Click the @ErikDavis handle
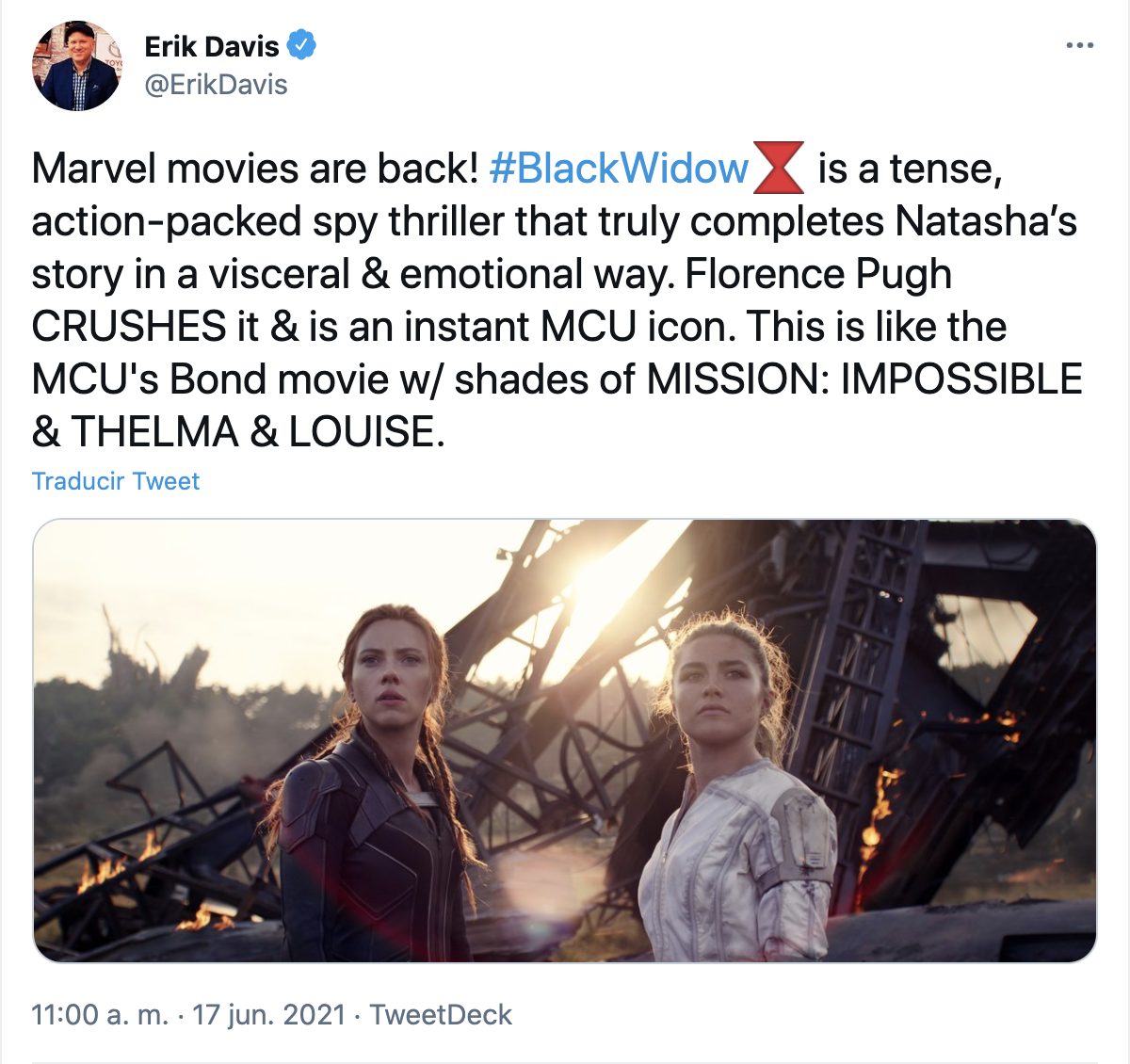The image size is (1130, 1064). tap(216, 85)
